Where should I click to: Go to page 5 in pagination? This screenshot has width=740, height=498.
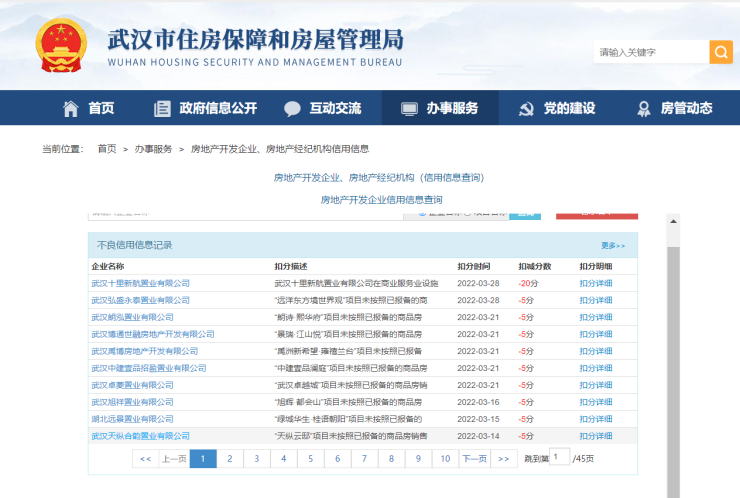click(311, 458)
